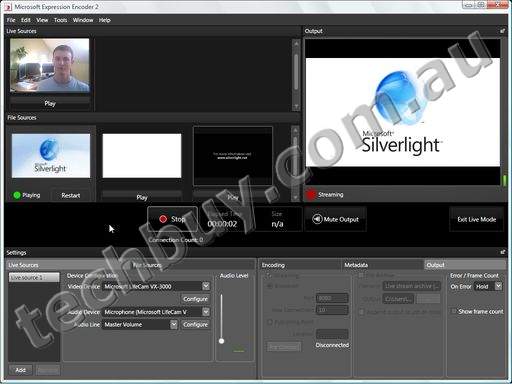Expand the Video Device dropdown

206,286
